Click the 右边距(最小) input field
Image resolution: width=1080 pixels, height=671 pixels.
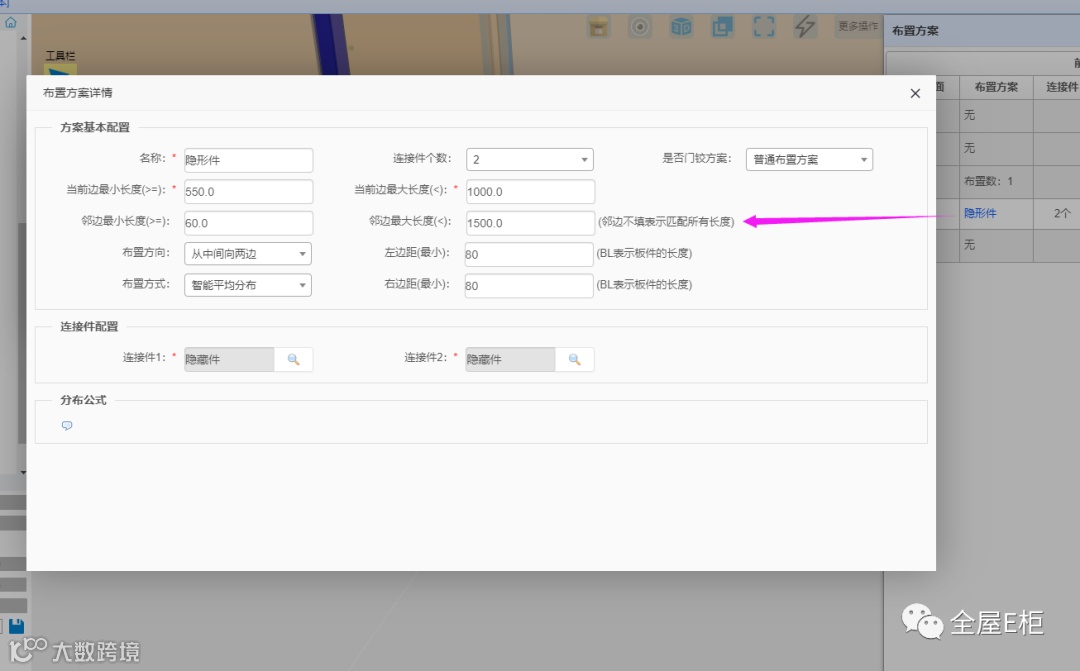[x=529, y=286]
